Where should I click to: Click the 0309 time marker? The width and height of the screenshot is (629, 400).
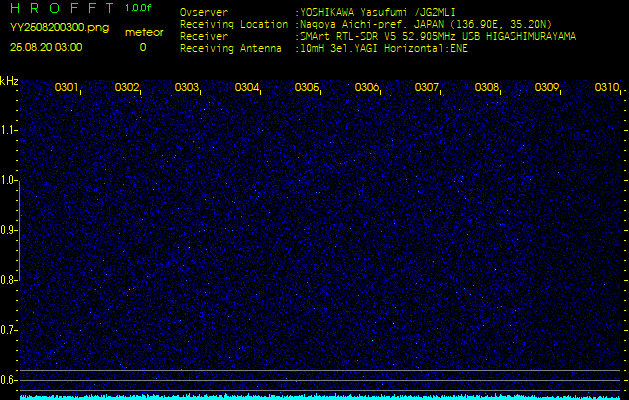(547, 87)
